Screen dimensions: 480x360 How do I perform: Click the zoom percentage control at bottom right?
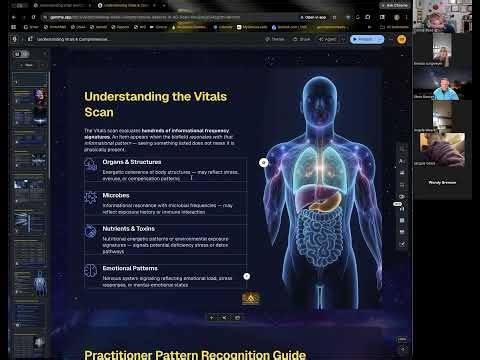pos(402,339)
